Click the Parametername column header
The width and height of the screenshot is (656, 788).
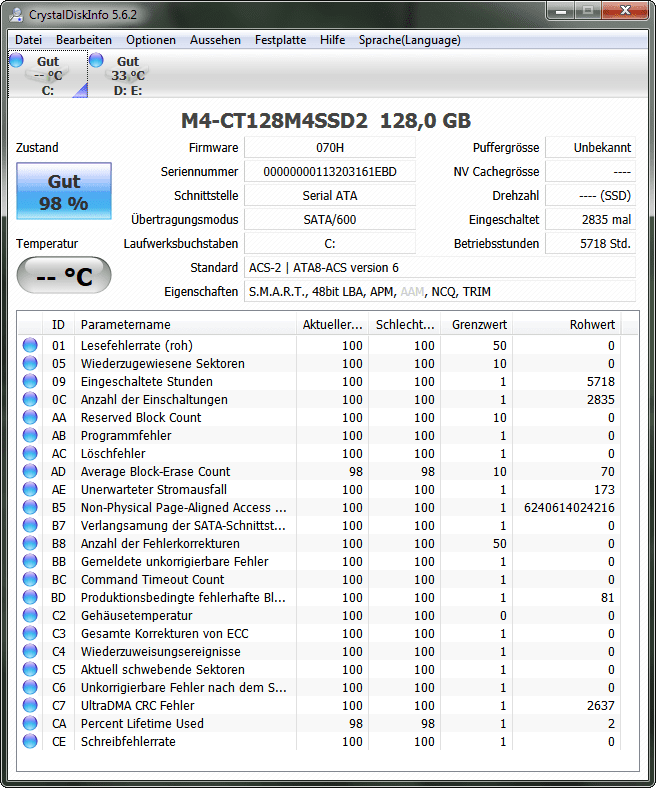tap(185, 325)
